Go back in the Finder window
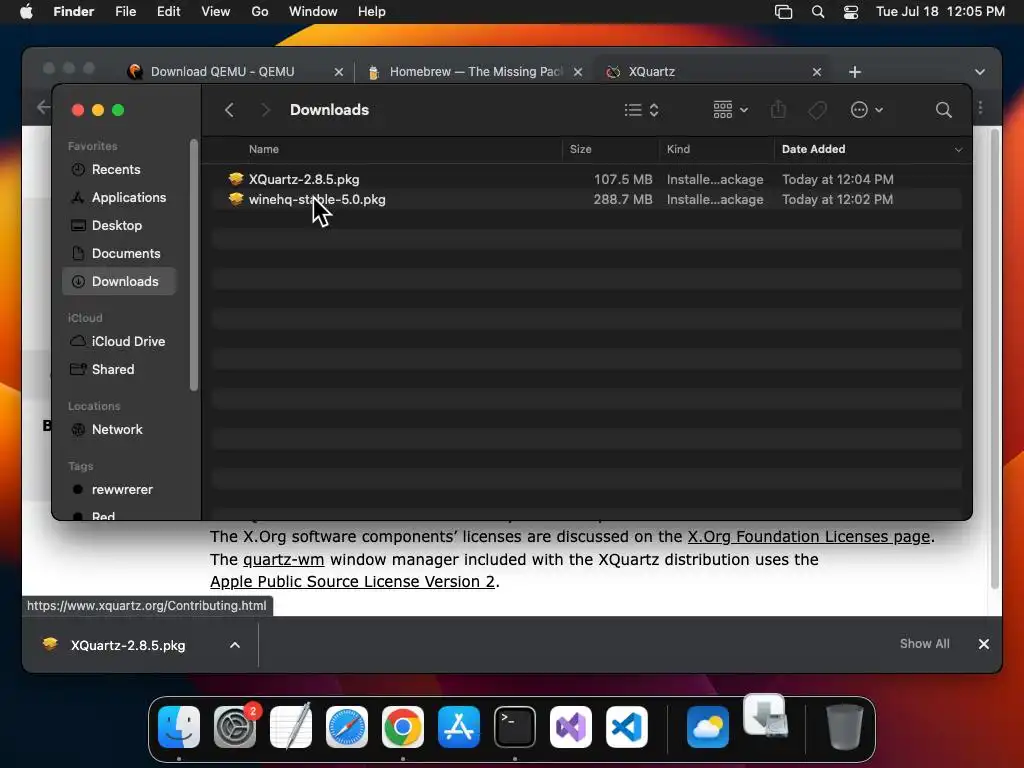This screenshot has width=1024, height=768. click(x=229, y=110)
